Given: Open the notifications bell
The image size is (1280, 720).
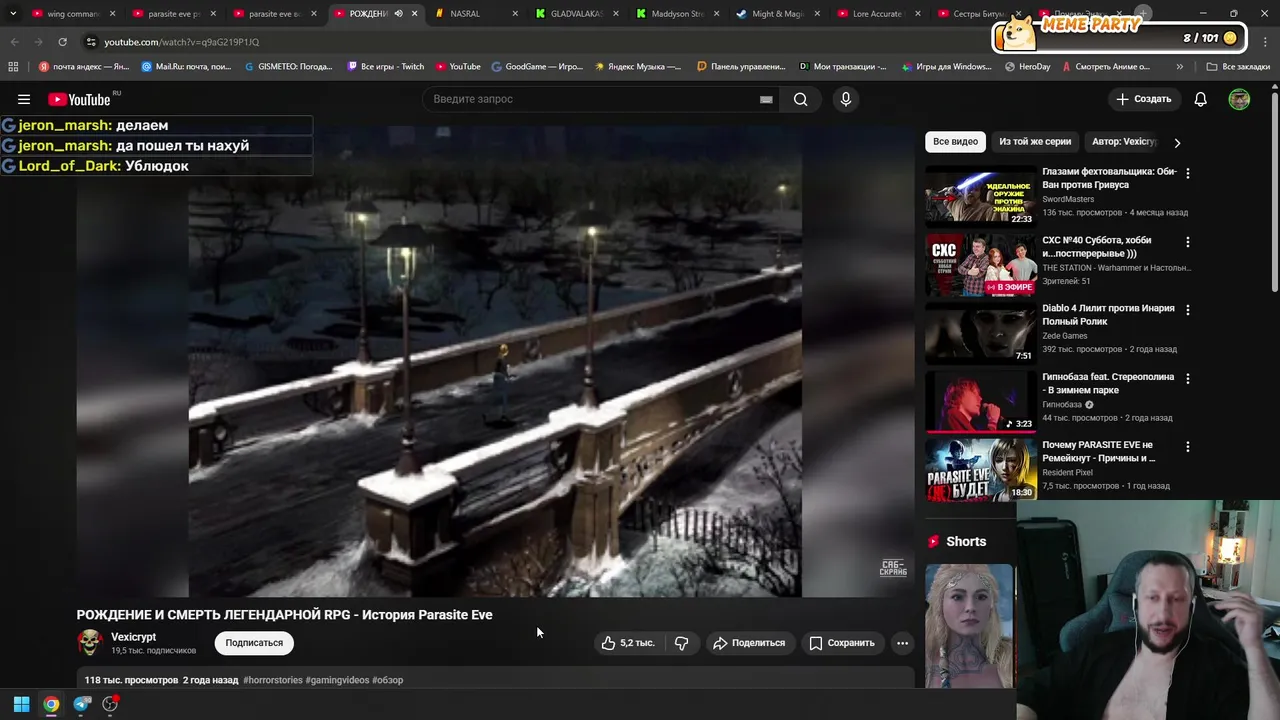Looking at the screenshot, I should [1201, 99].
